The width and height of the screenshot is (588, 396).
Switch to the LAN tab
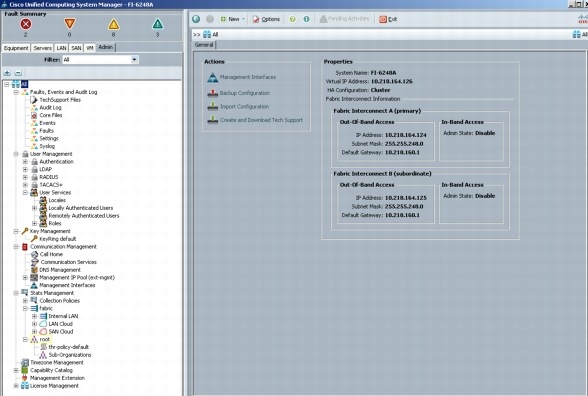[62, 48]
